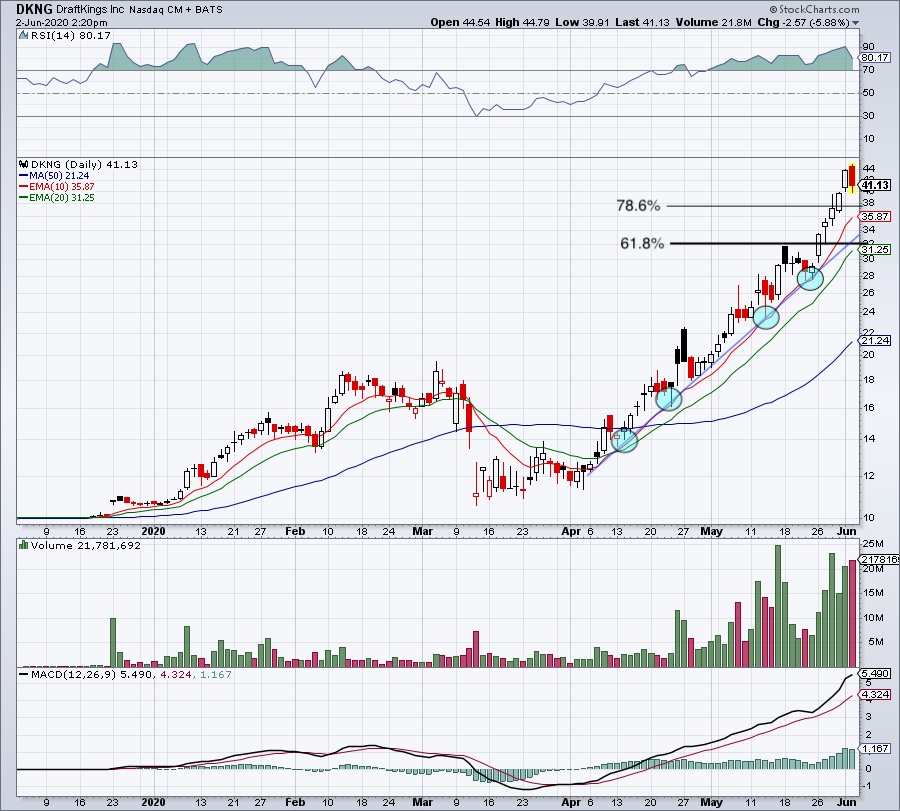Click the High 44.79 value
900x811 pixels.
click(522, 22)
